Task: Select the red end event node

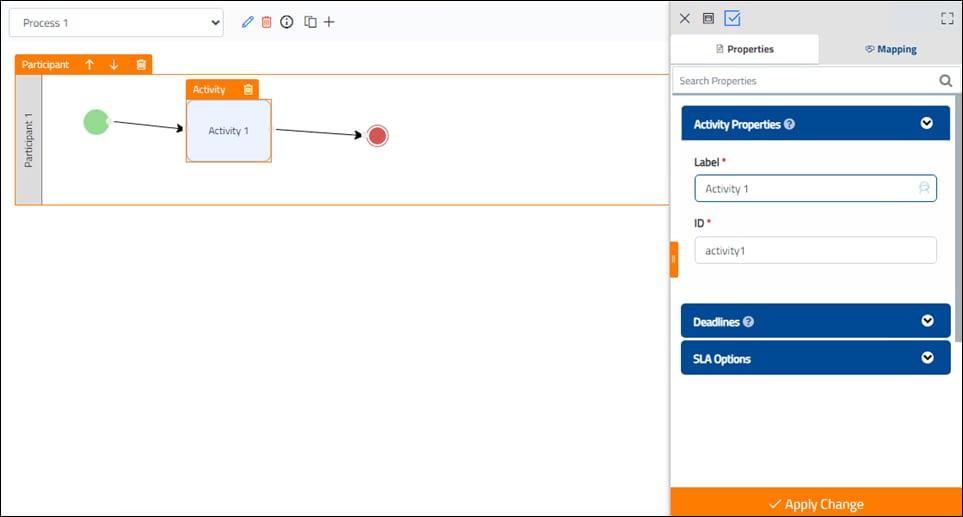Action: click(x=377, y=136)
